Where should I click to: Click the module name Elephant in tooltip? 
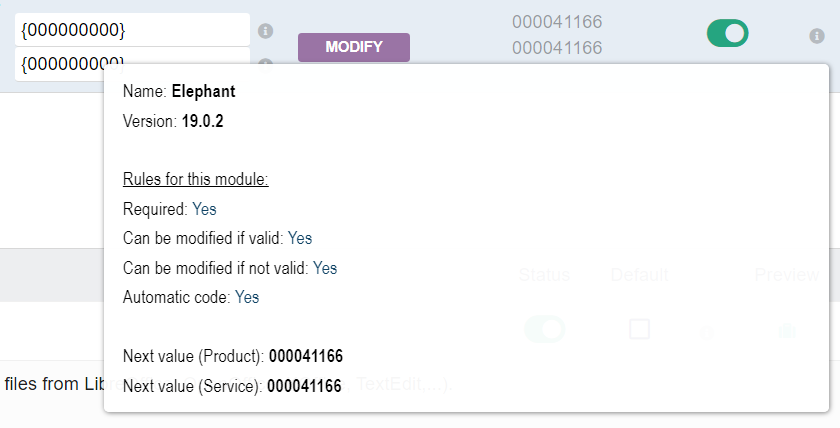203,92
